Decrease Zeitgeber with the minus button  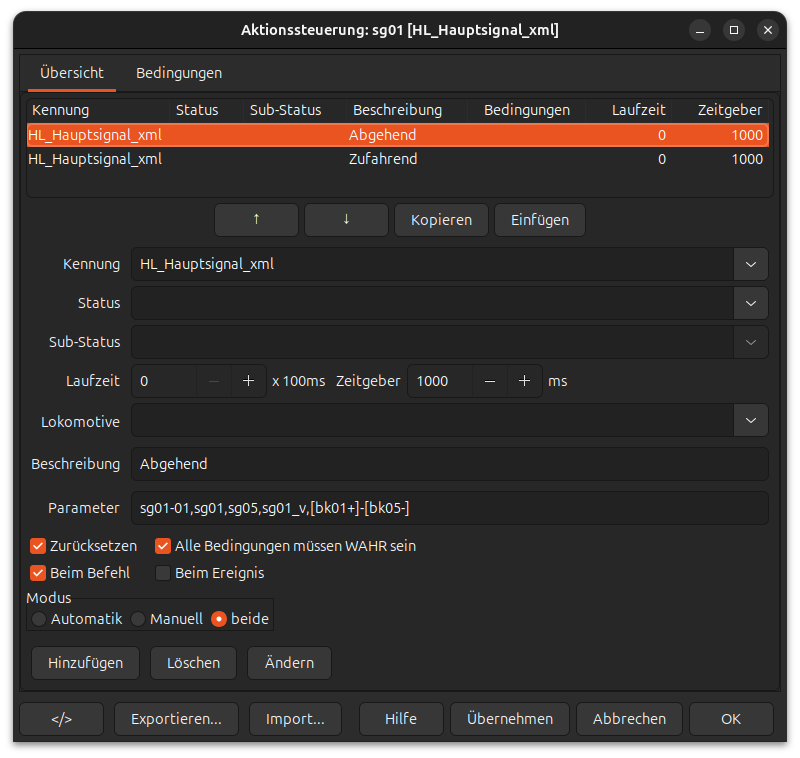[x=489, y=381]
